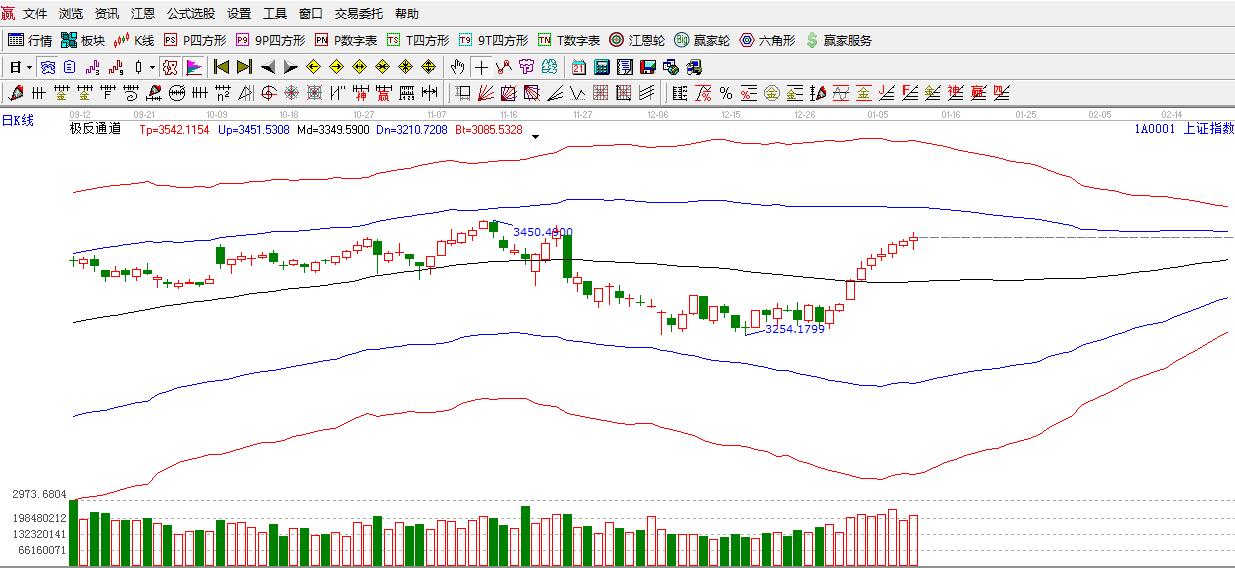Open the 公式选股 menu
Viewport: 1235px width, 568px height.
[x=190, y=14]
